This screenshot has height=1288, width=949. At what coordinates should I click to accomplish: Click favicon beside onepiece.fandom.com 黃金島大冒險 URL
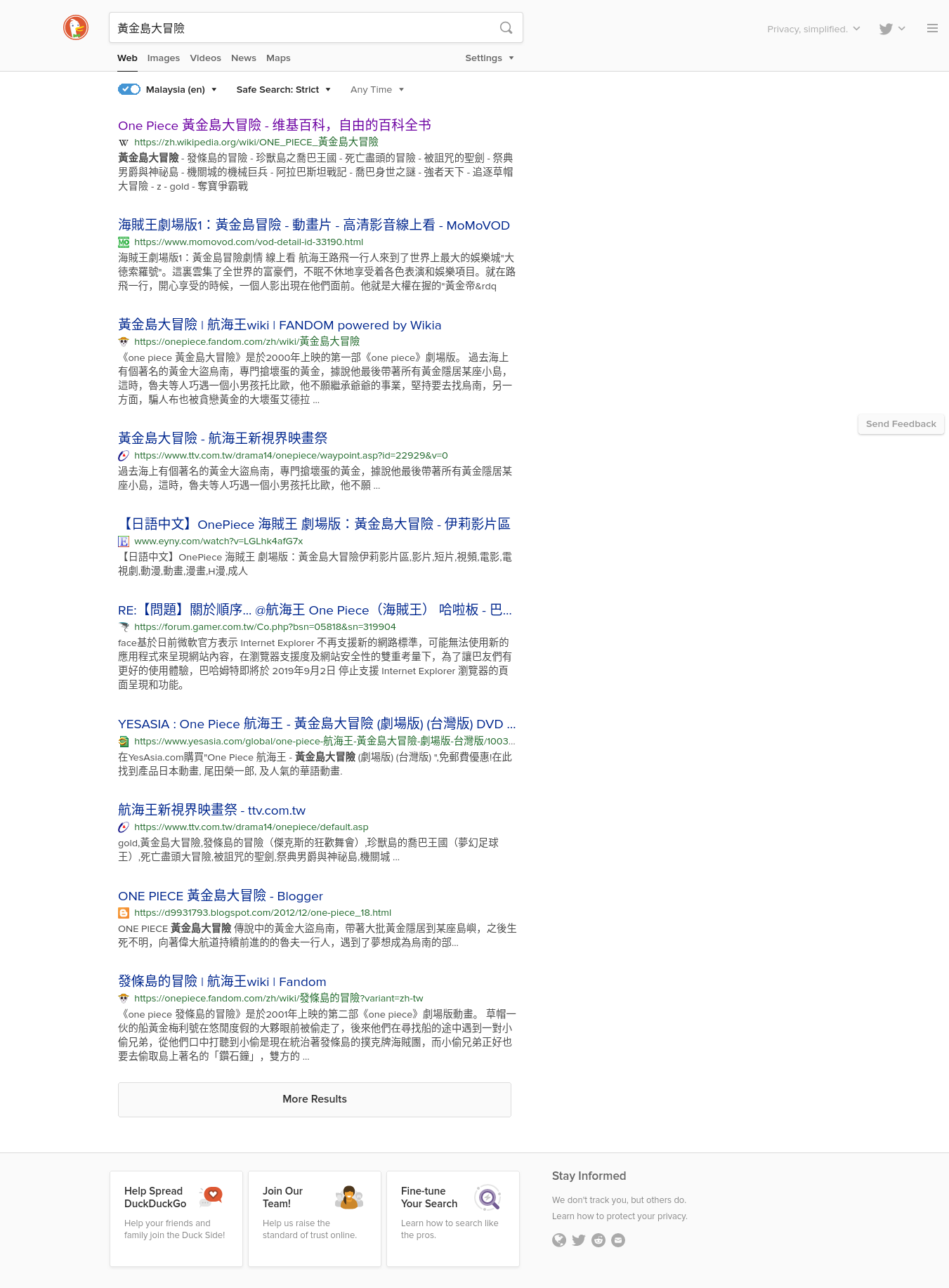[124, 342]
